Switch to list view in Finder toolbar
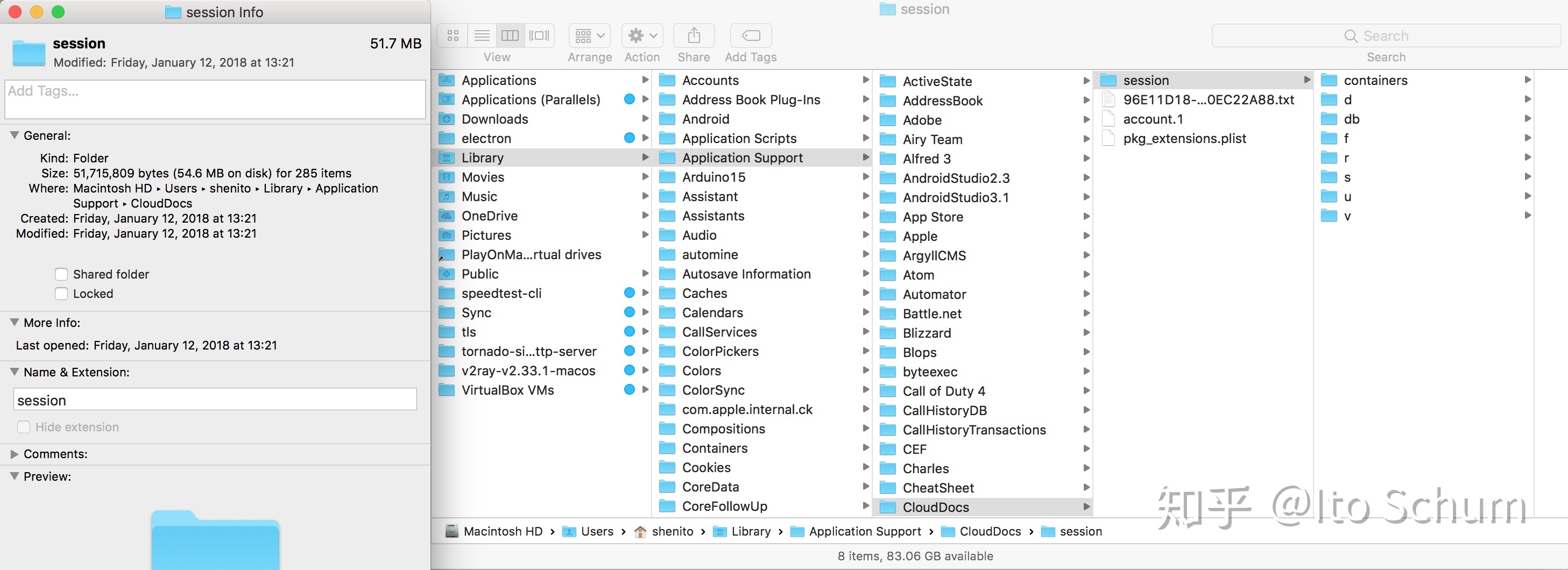 pyautogui.click(x=482, y=36)
